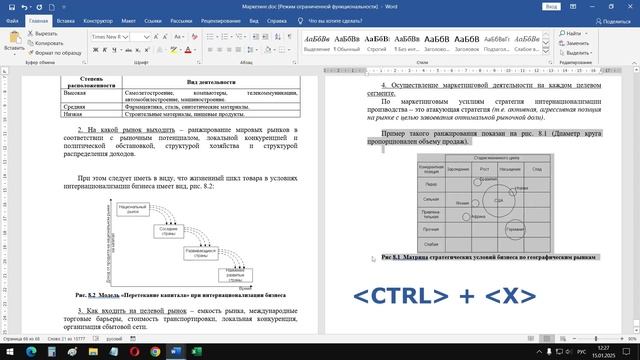Viewport: 640px width, 360px height.
Task: Activate Формат по образцу format painter
Action: coord(55,53)
